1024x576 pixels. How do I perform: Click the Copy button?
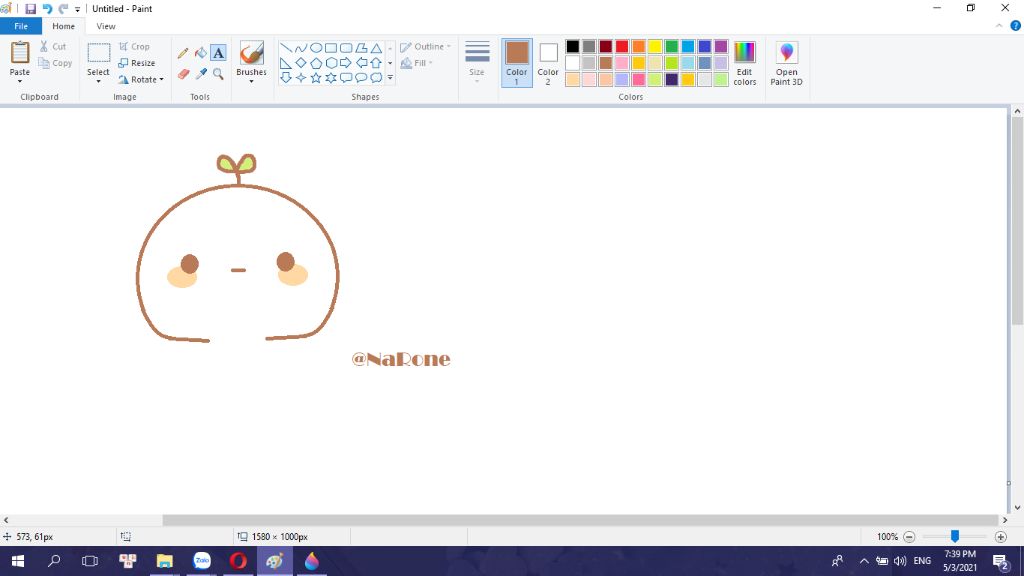coord(55,63)
